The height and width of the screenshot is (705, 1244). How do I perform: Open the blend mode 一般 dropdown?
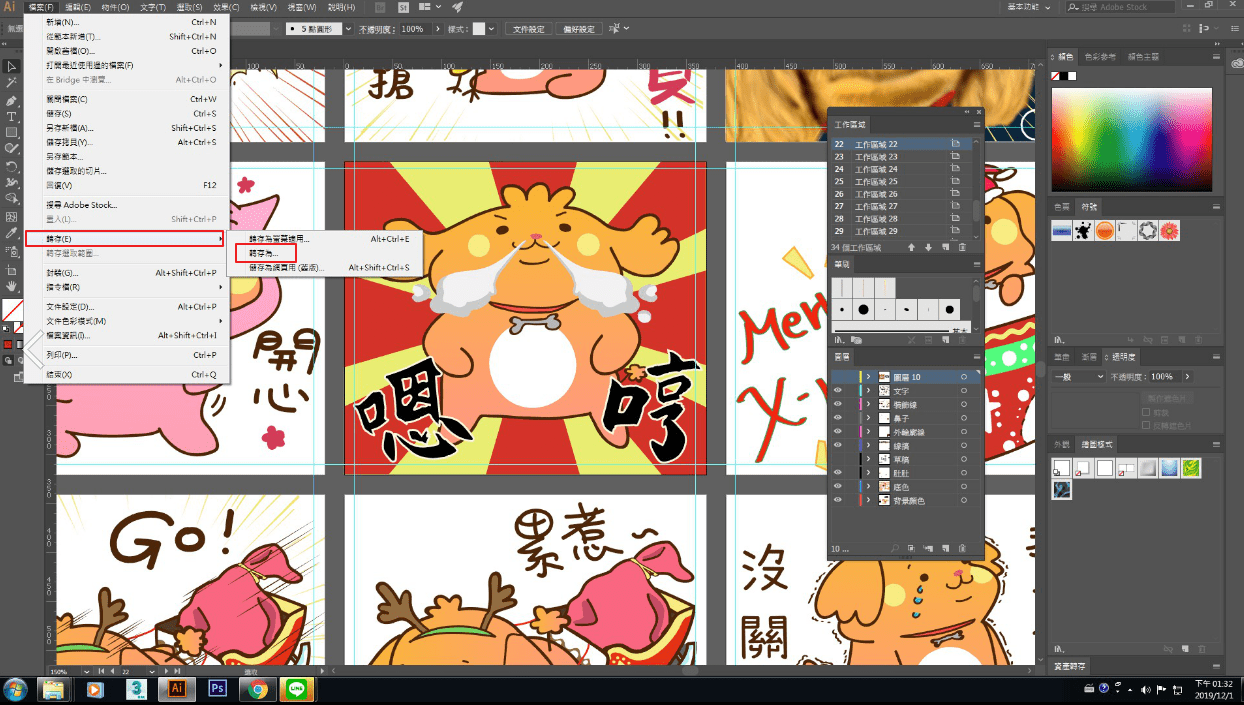[x=1078, y=376]
